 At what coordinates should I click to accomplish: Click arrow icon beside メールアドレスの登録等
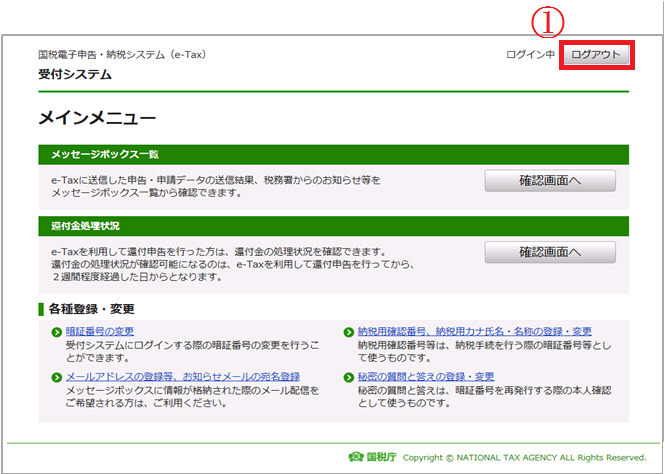[56, 377]
